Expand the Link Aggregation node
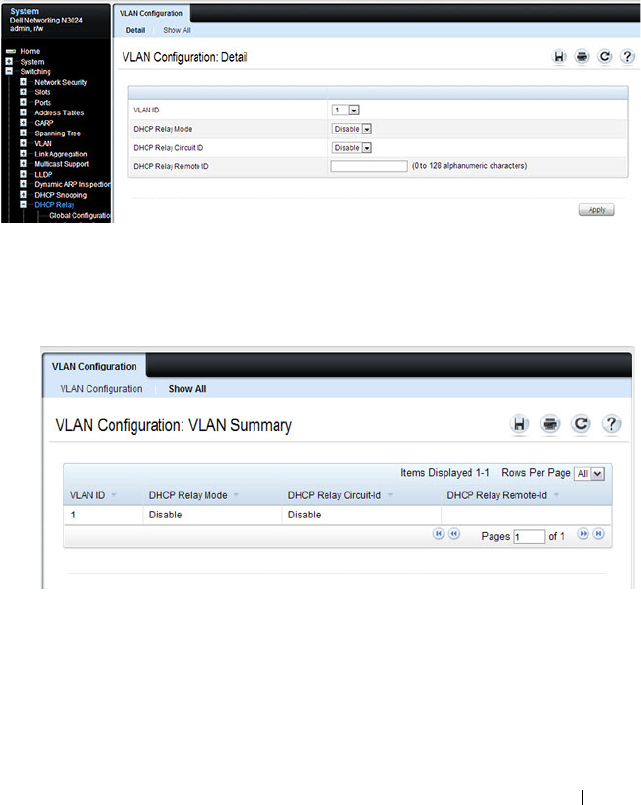The height and width of the screenshot is (805, 641). tap(23, 154)
